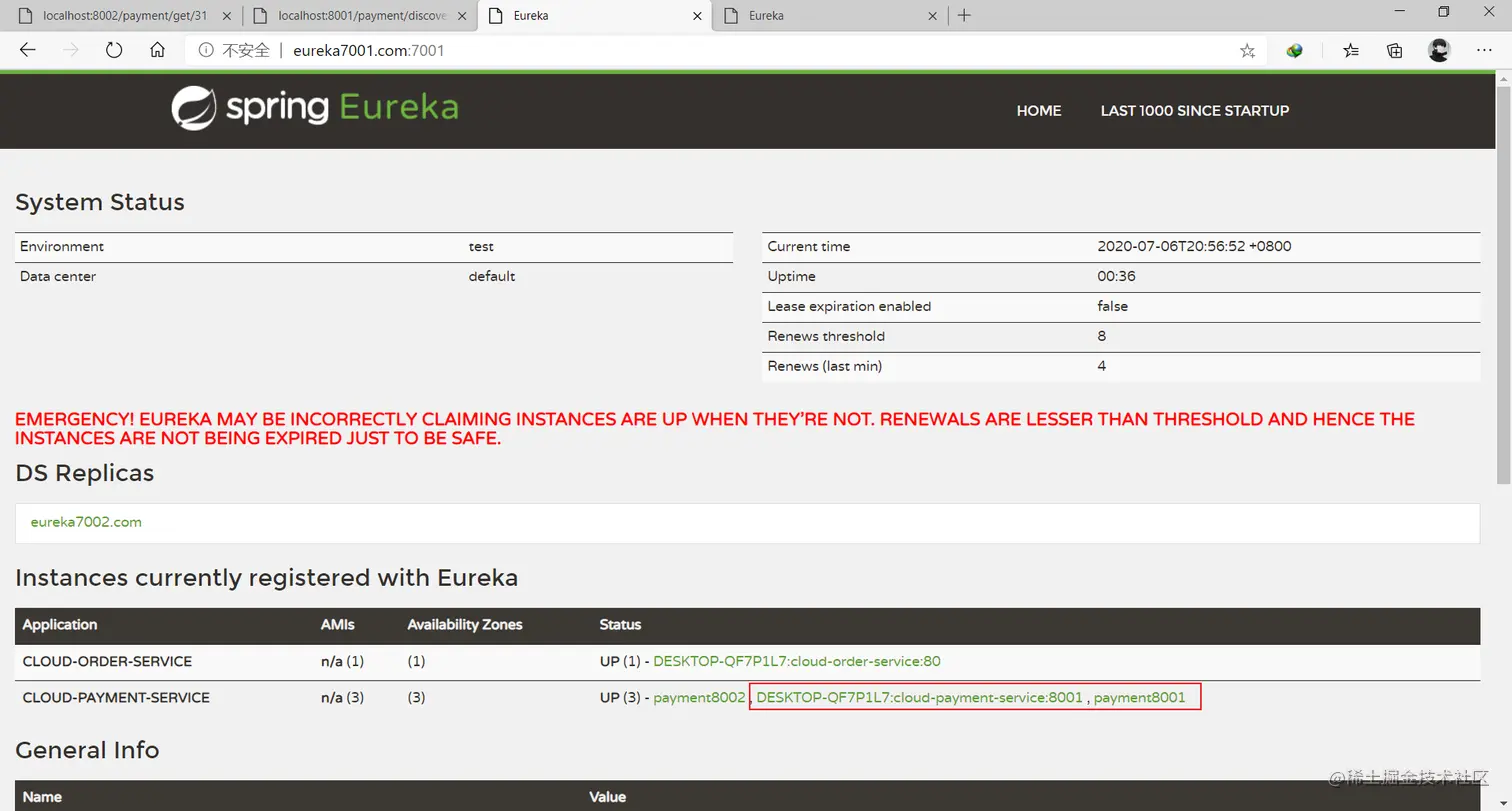
Task: Click the Name column header under General Info
Action: click(x=42, y=797)
